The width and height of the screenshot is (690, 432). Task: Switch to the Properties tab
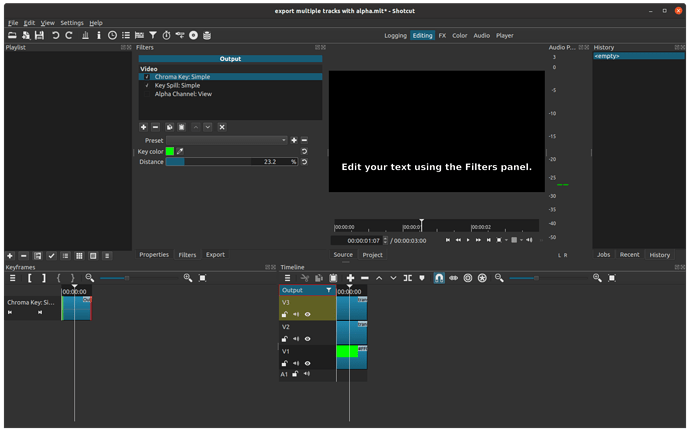(154, 255)
